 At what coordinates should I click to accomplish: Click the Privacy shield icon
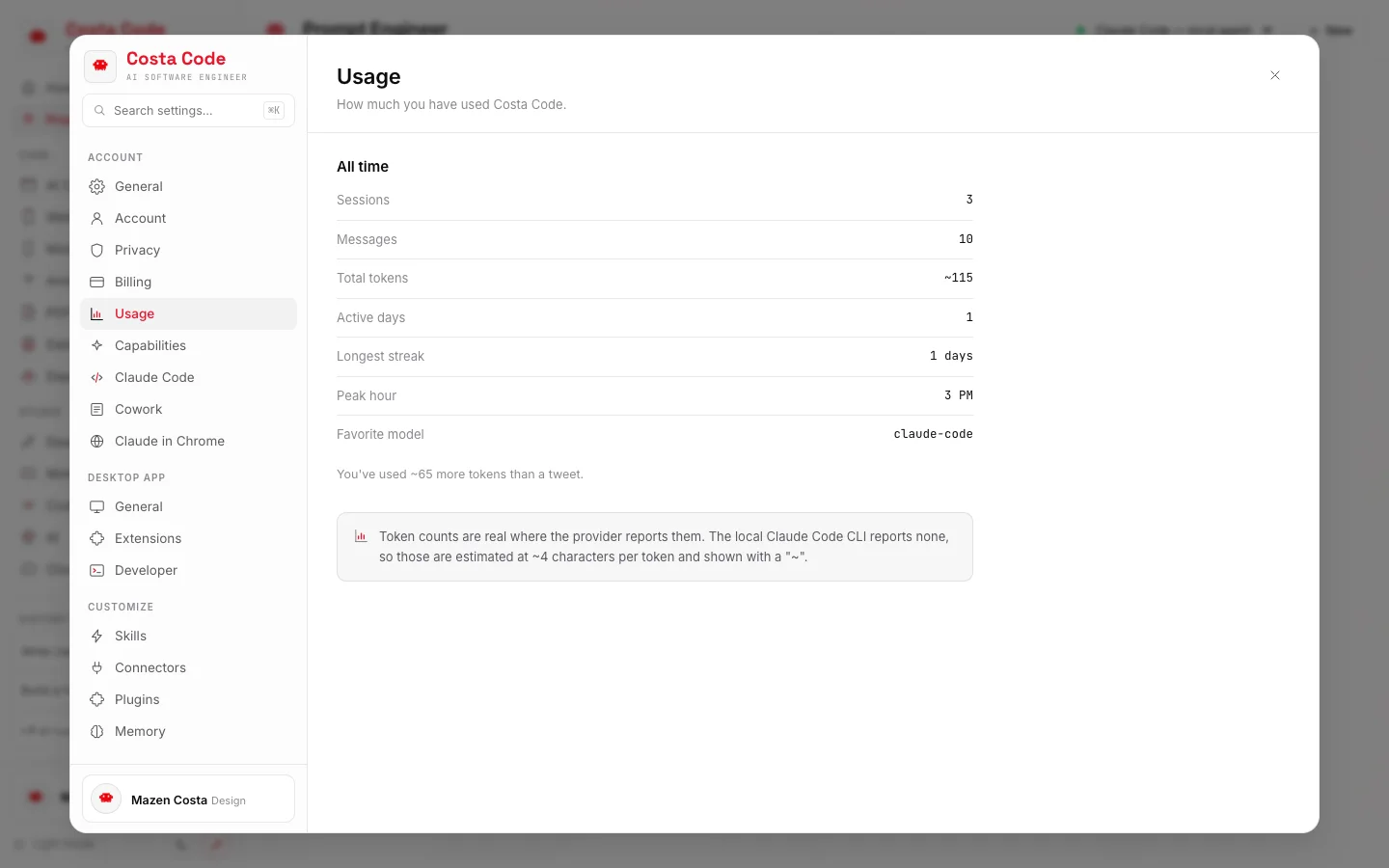[96, 251]
